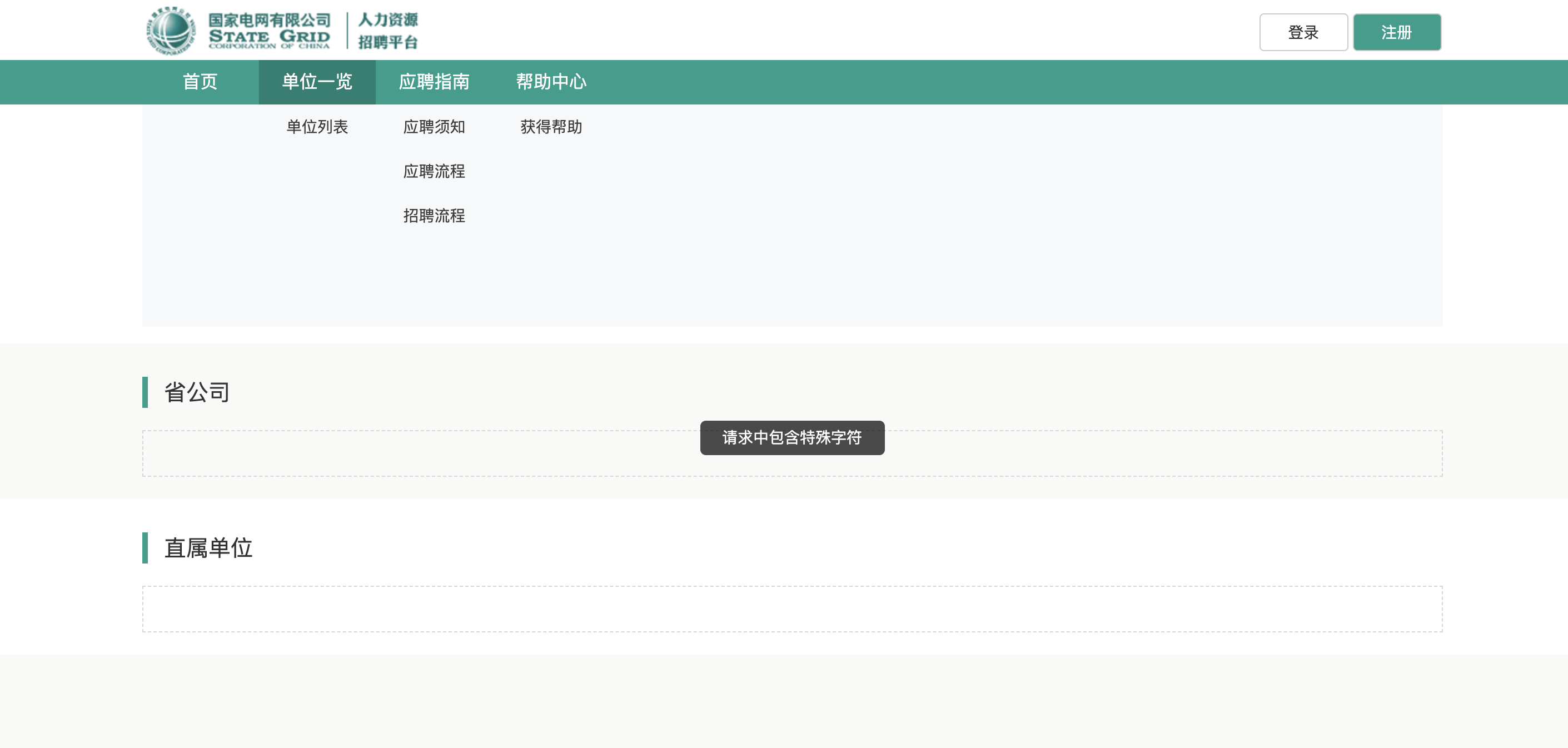
Task: Open the 获得帮助 submenu link
Action: (x=551, y=127)
